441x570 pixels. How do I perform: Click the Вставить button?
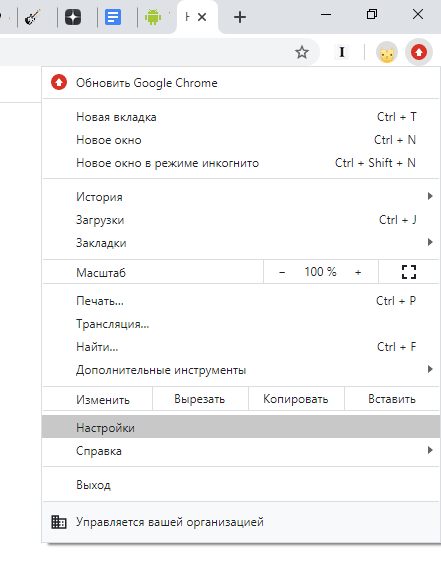coord(392,399)
